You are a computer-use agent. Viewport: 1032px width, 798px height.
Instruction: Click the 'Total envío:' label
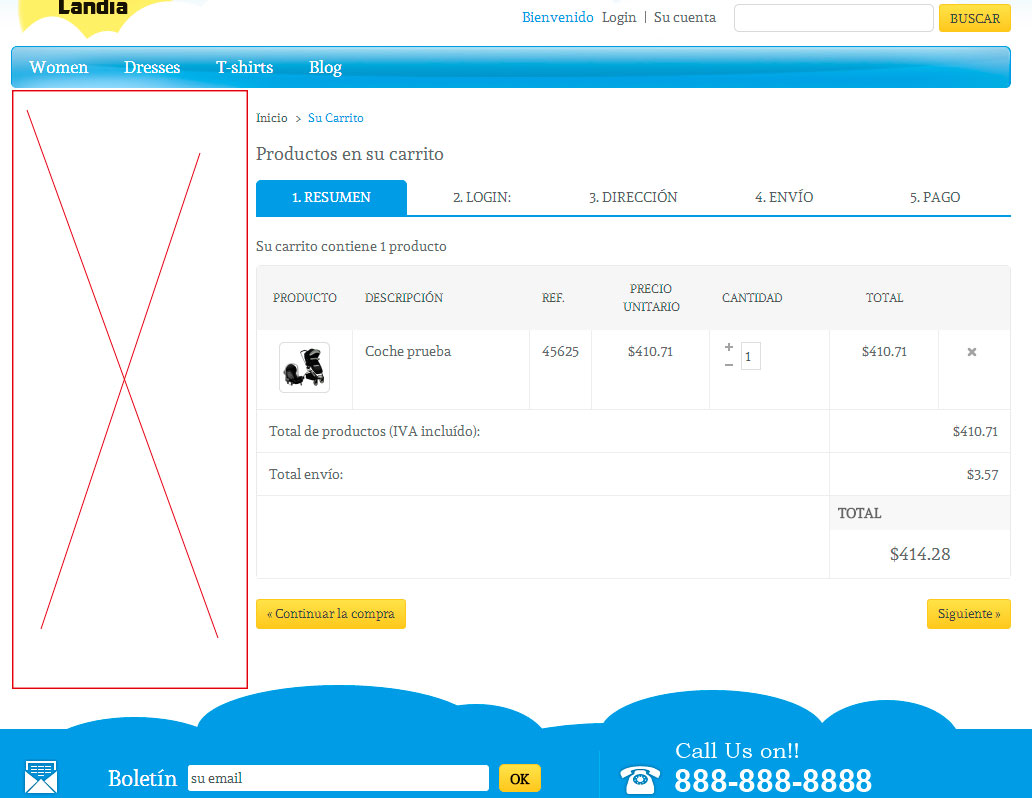306,474
